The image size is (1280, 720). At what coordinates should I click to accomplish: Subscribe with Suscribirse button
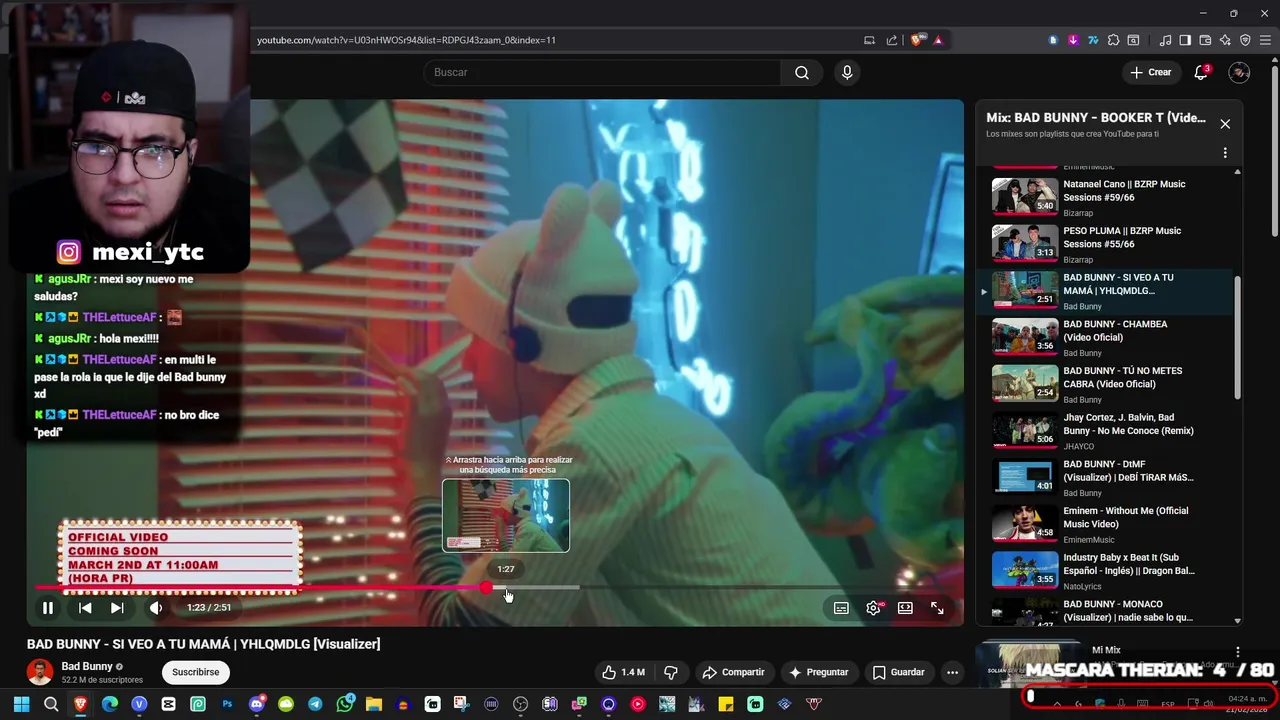coord(195,672)
